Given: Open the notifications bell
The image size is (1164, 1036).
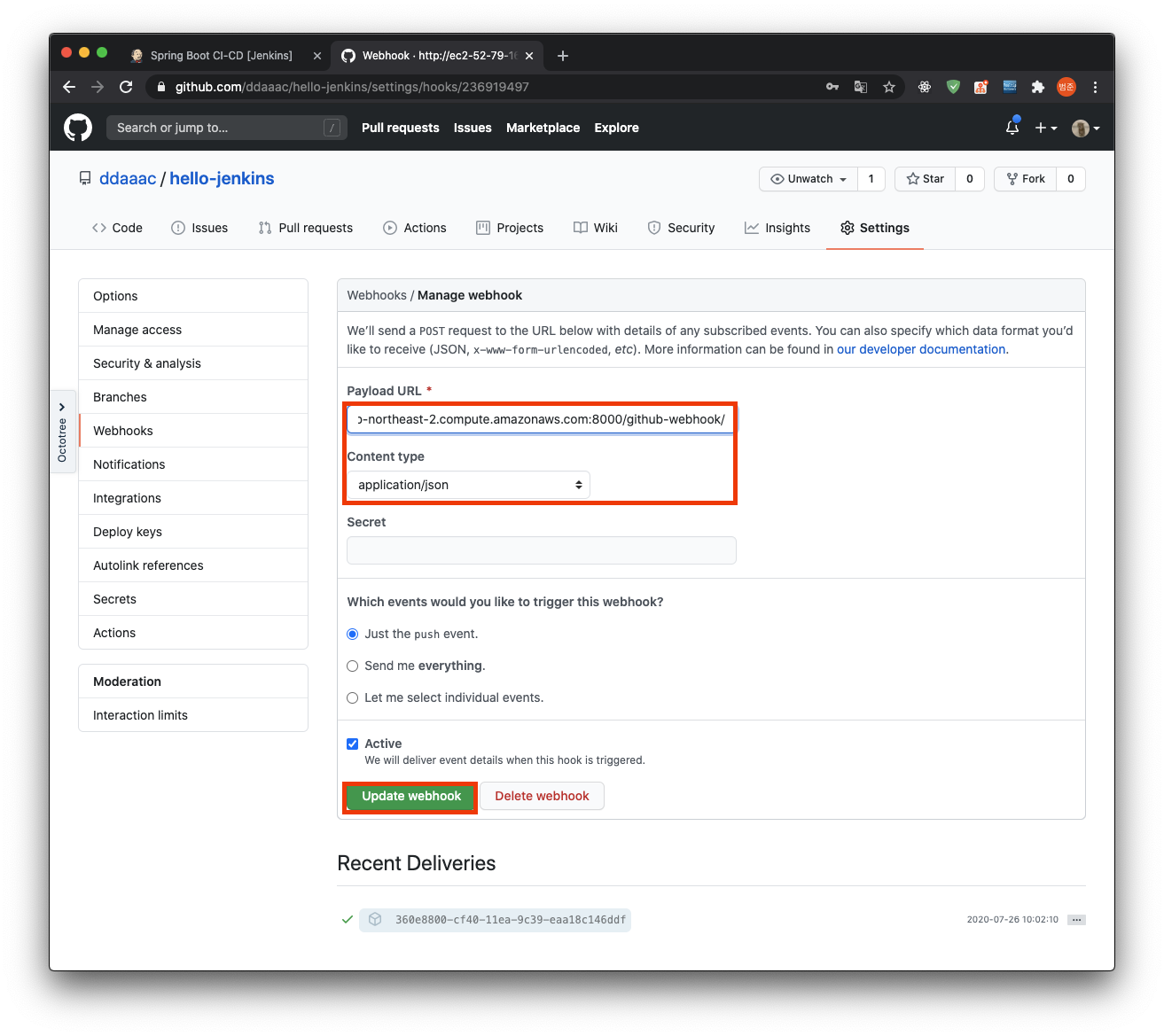Looking at the screenshot, I should point(1012,128).
